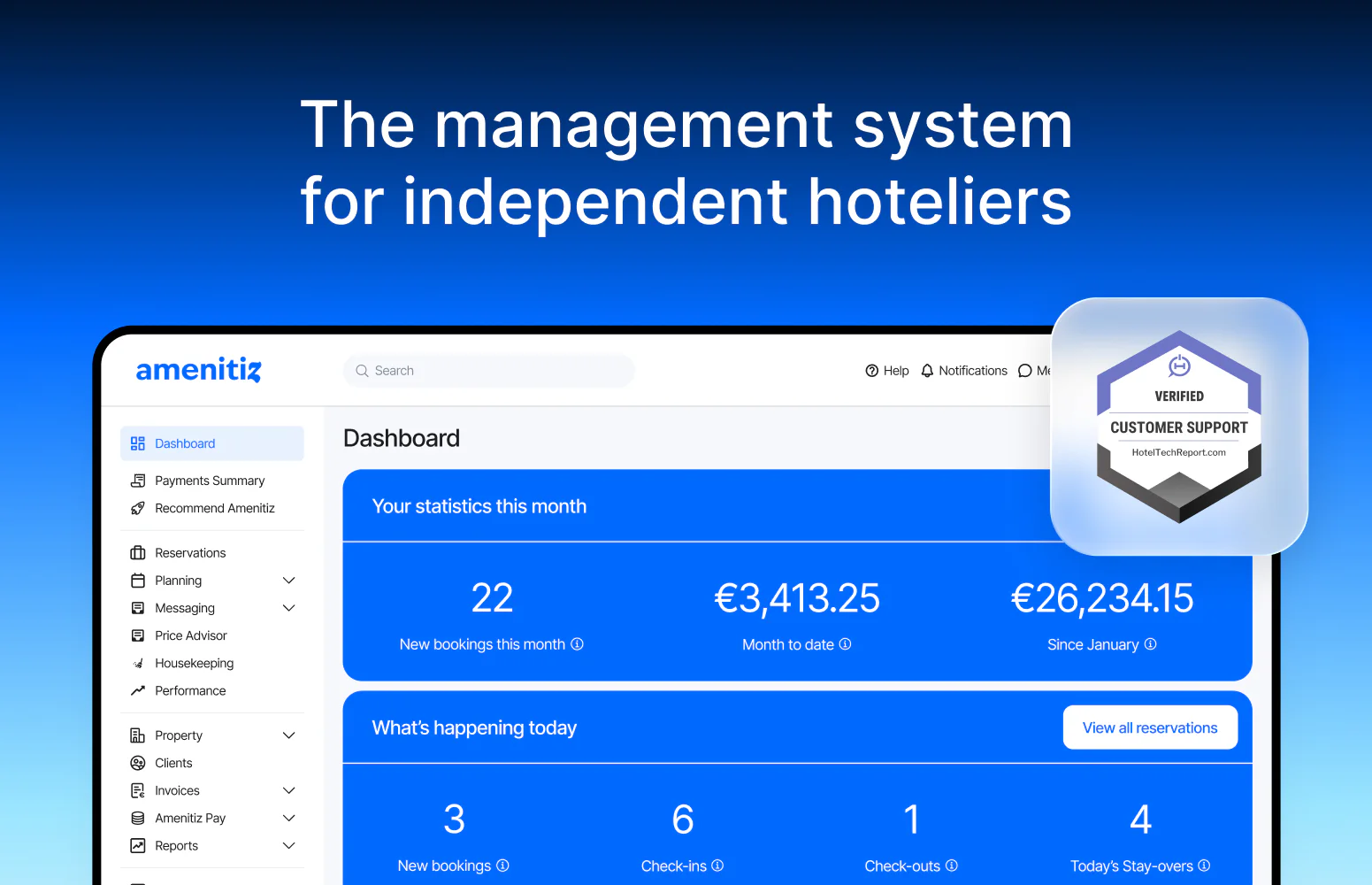Click the Dashboard grid icon in sidebar

coord(138,443)
